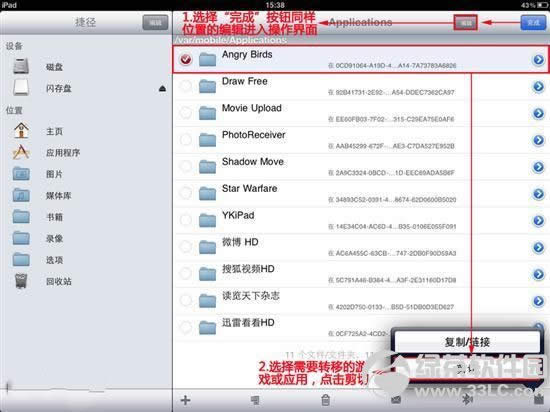Click the 微博 HD folder icon
This screenshot has width=550, height=412.
tap(207, 247)
